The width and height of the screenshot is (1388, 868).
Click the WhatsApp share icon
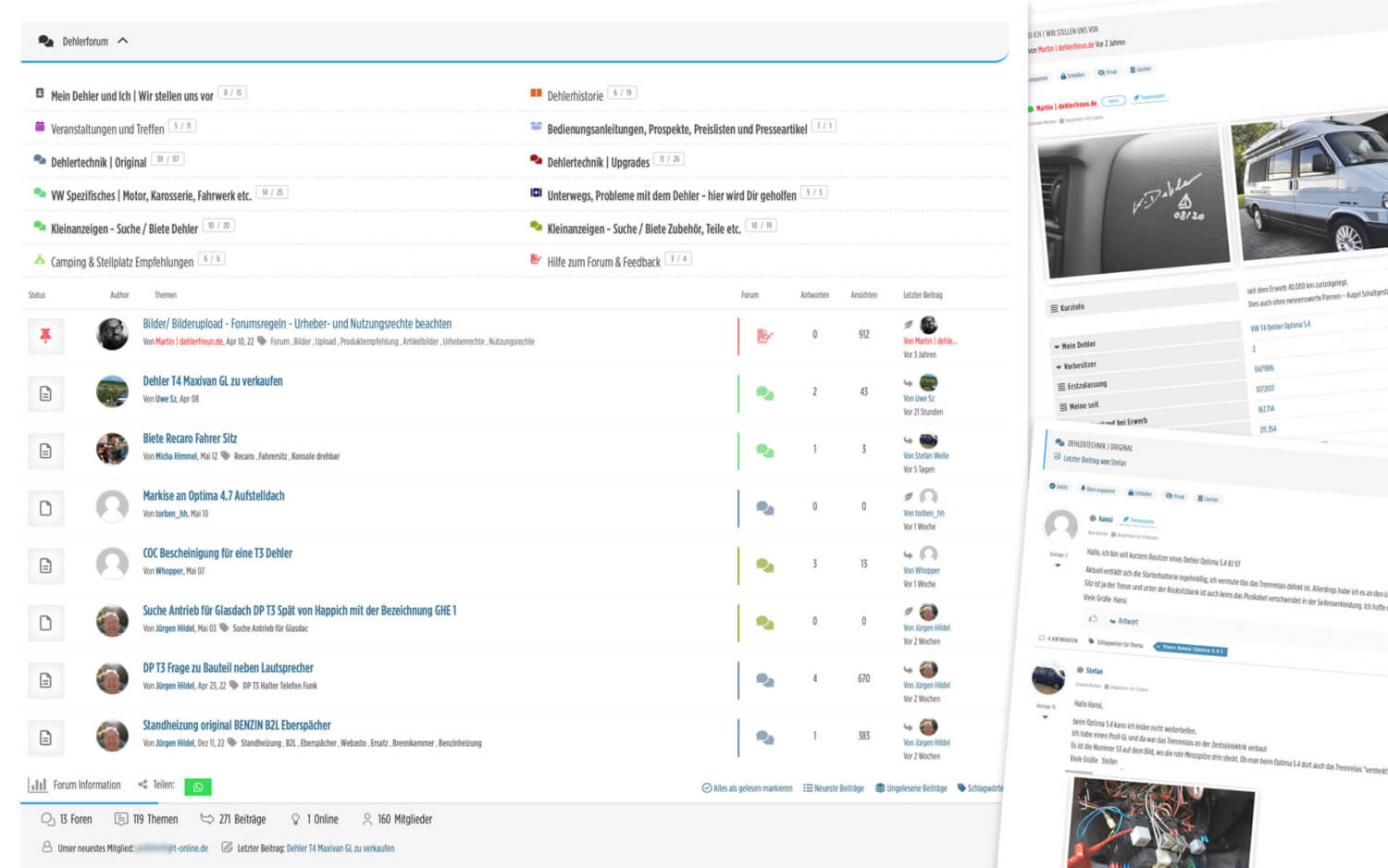(x=198, y=787)
